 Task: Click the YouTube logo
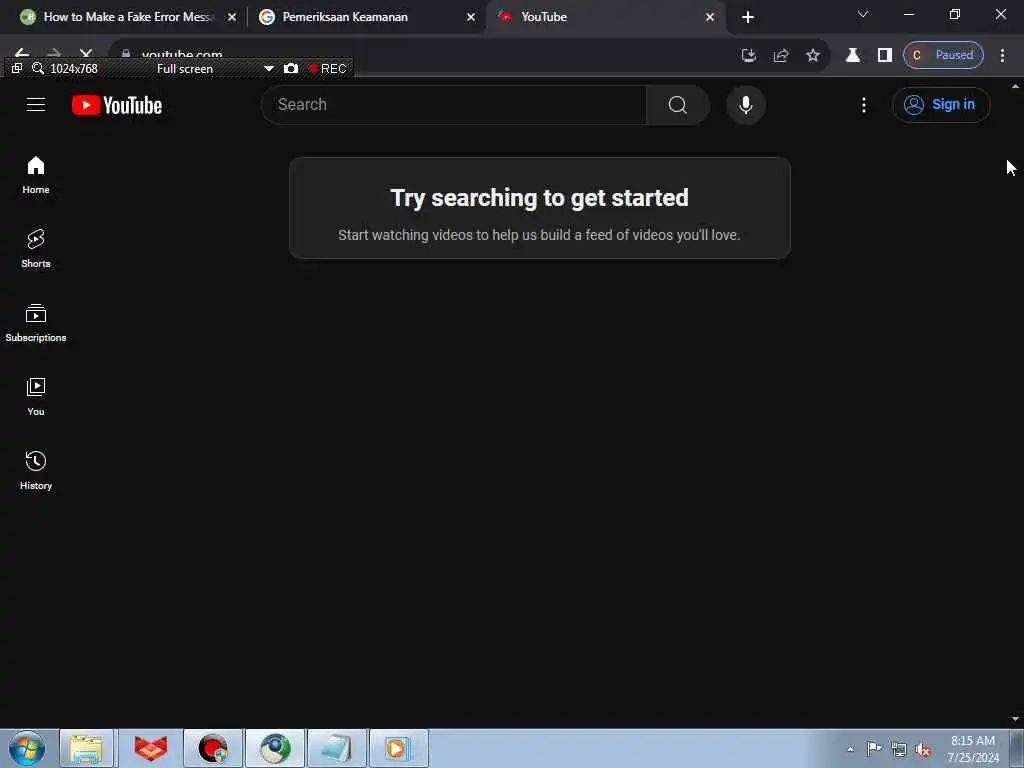point(117,105)
